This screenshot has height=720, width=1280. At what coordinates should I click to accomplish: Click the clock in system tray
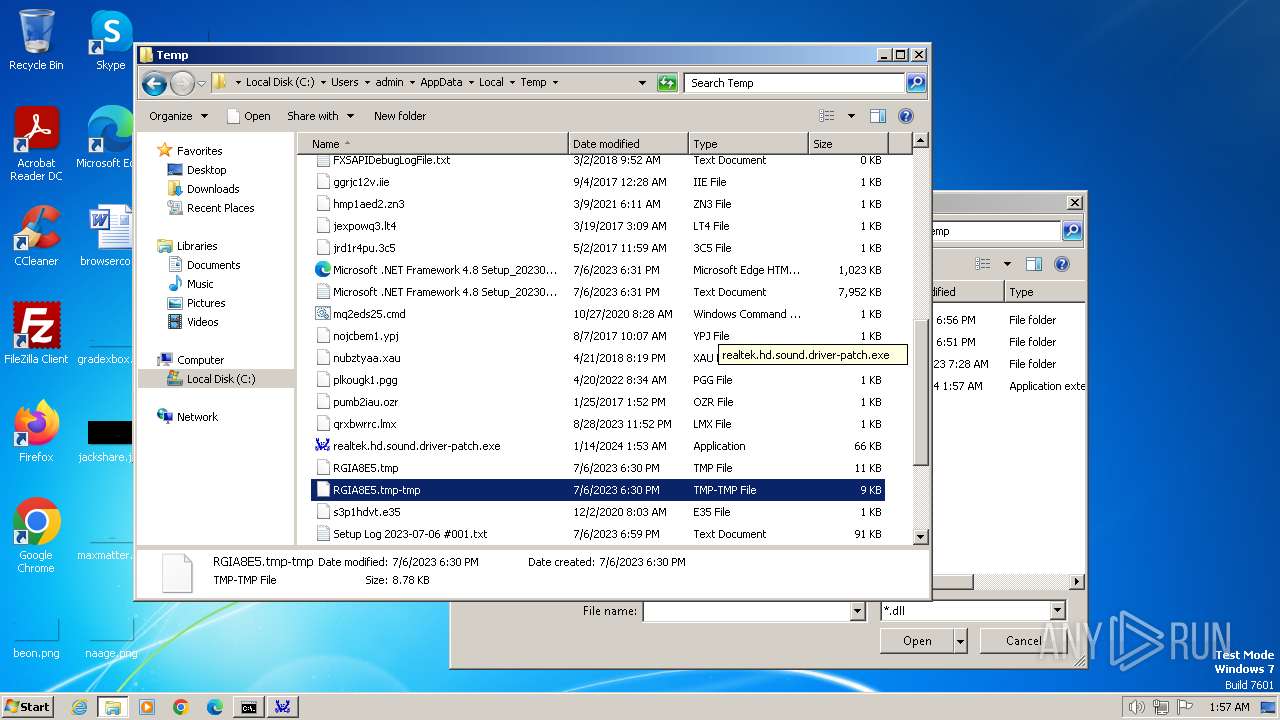pos(1228,707)
